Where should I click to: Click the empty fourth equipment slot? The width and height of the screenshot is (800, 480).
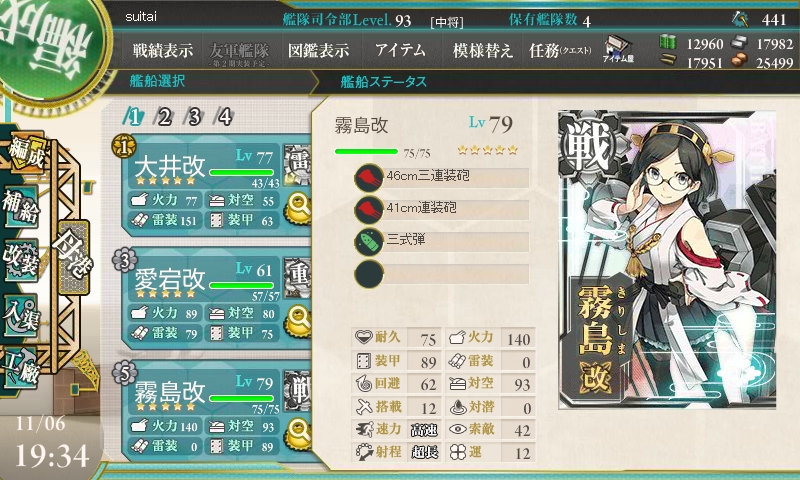tap(442, 273)
